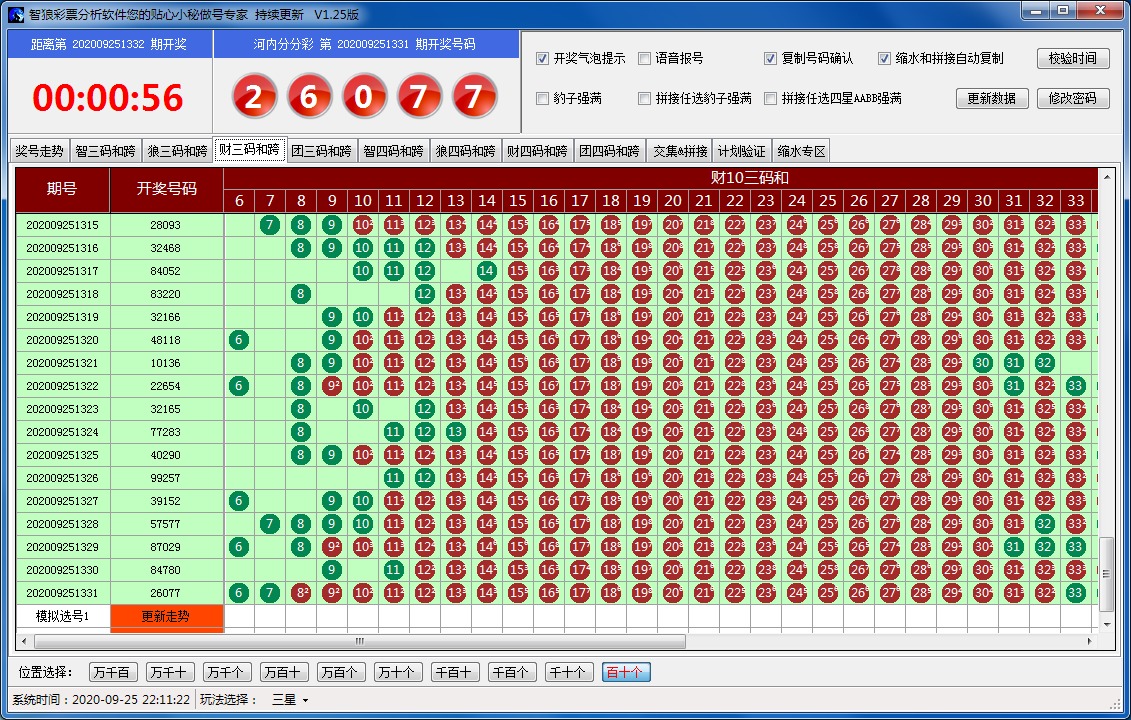The width and height of the screenshot is (1131, 720).
Task: Open the 玩法选择 三星 dropdown
Action: click(x=291, y=700)
